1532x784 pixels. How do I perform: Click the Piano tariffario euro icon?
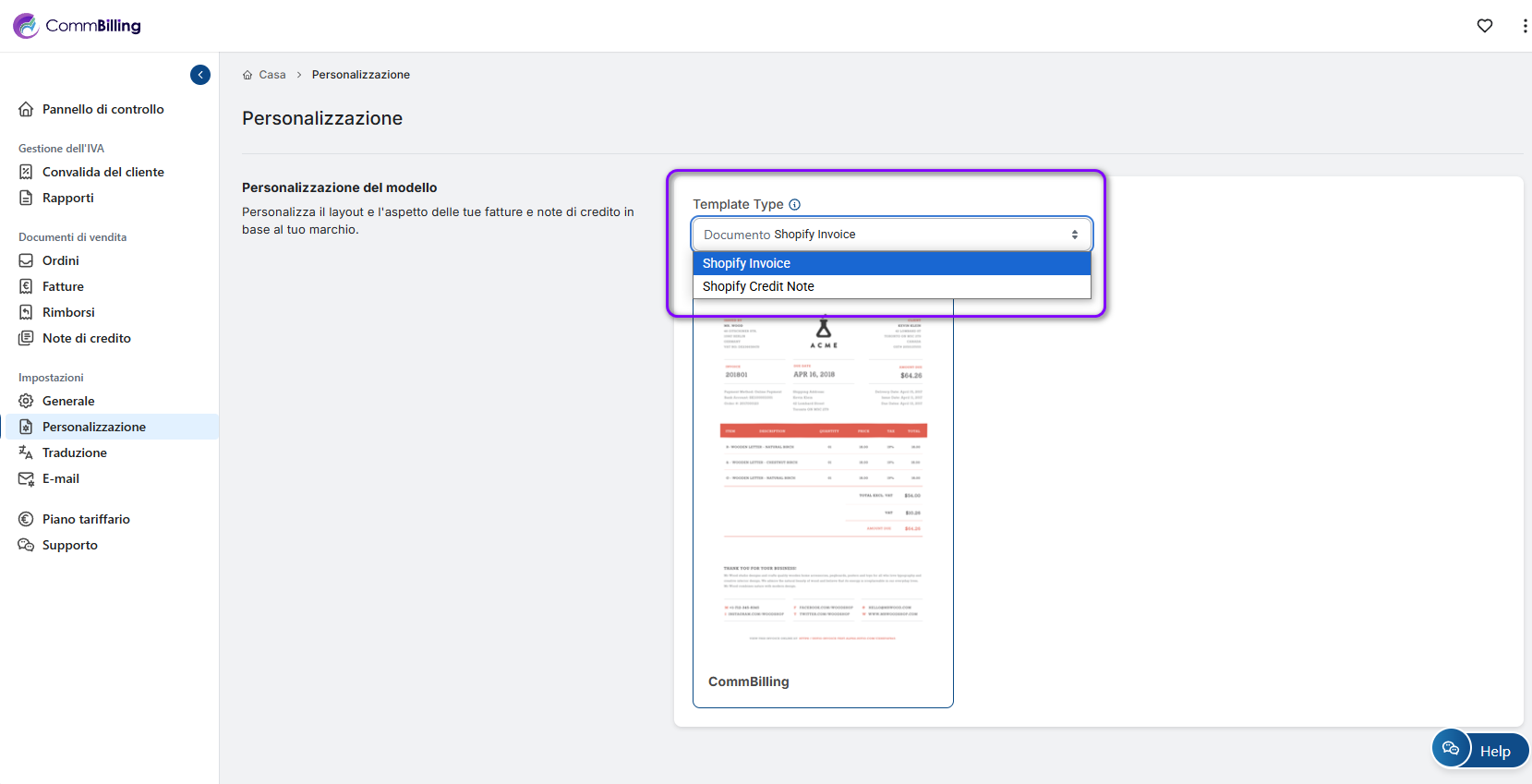(26, 519)
